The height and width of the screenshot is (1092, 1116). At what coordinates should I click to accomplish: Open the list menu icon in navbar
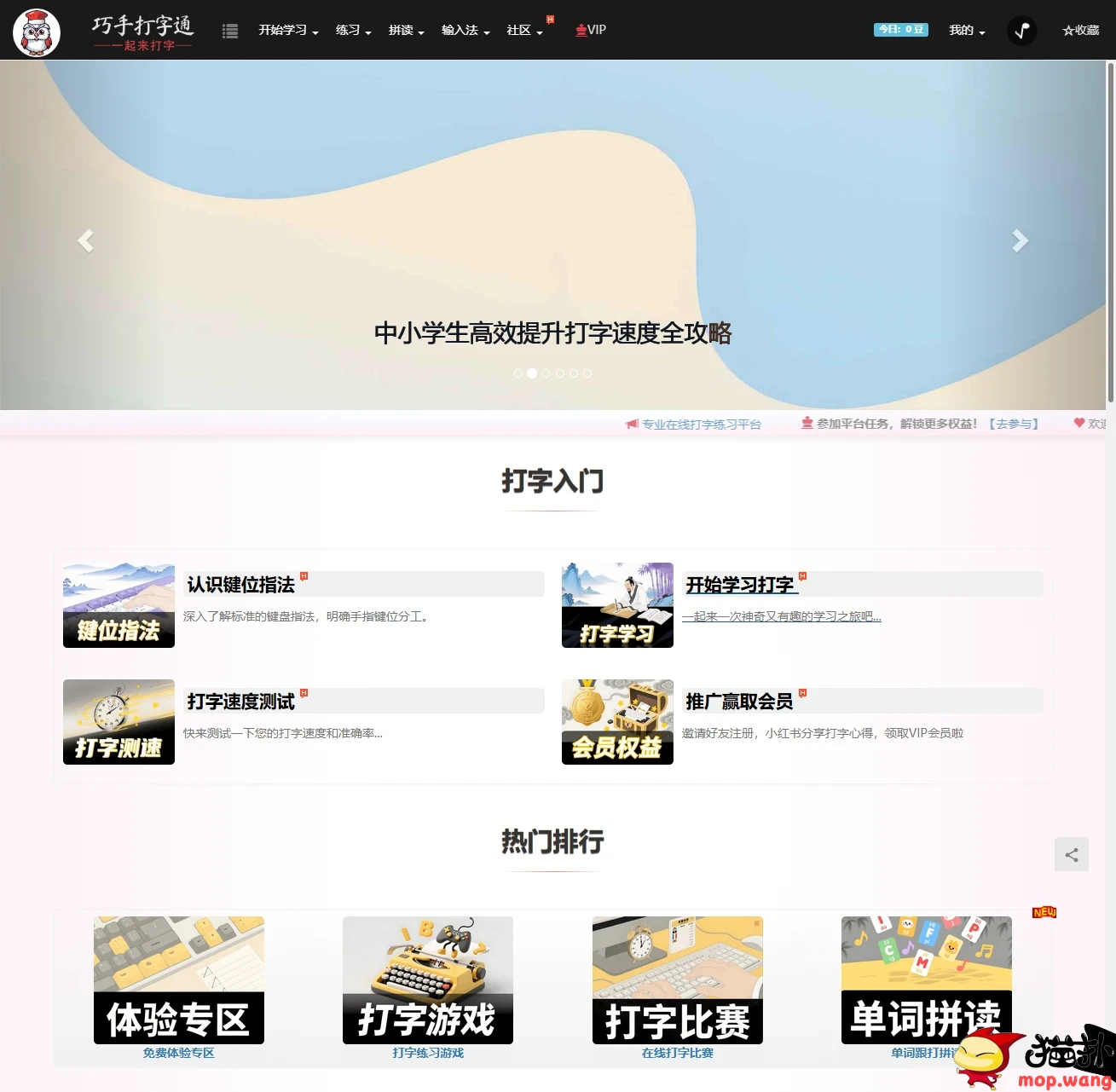(x=230, y=31)
